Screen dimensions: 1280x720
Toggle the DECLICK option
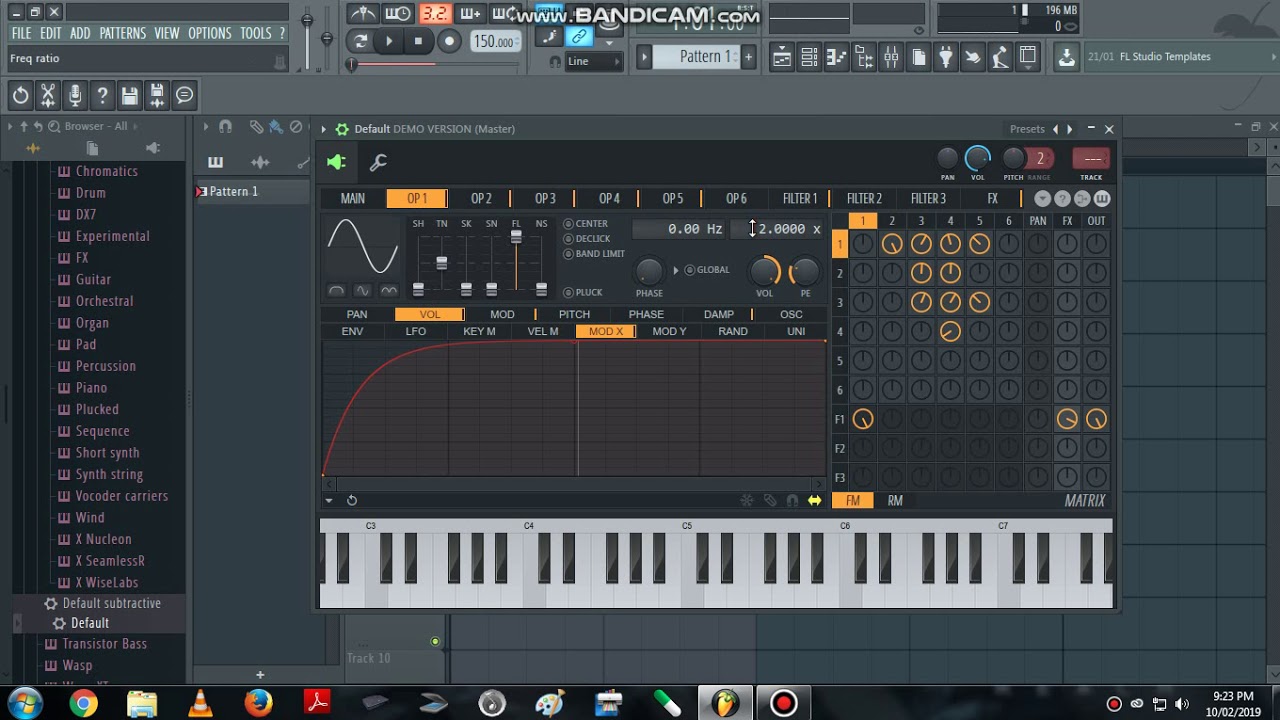click(x=587, y=239)
